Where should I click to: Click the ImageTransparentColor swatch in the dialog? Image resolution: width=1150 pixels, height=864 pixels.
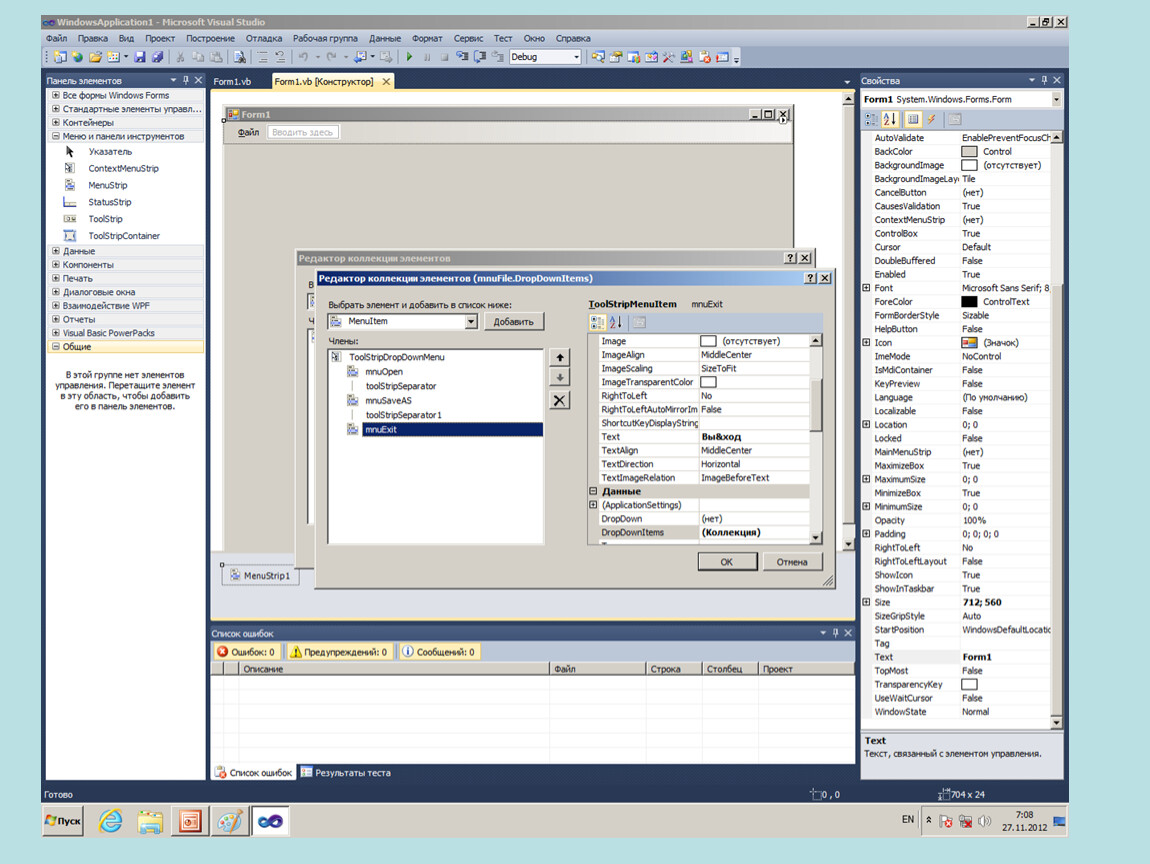coord(708,382)
